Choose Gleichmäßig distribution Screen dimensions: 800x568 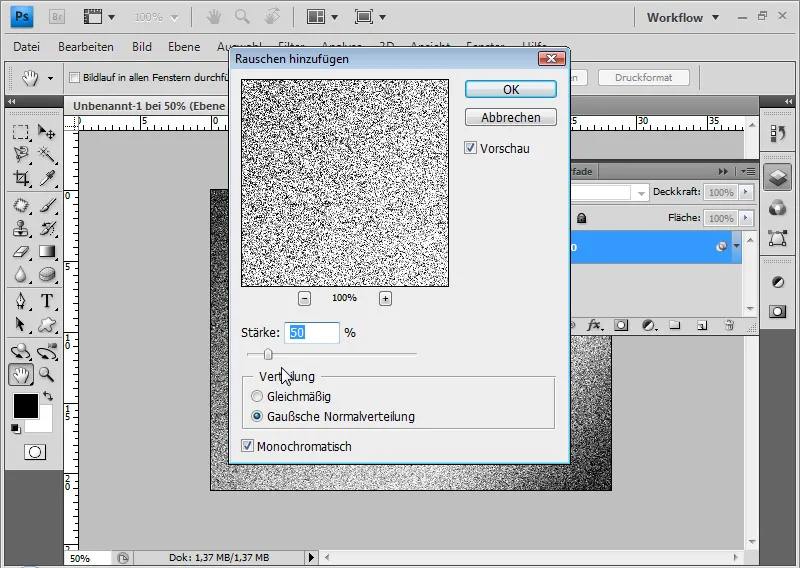tap(257, 396)
